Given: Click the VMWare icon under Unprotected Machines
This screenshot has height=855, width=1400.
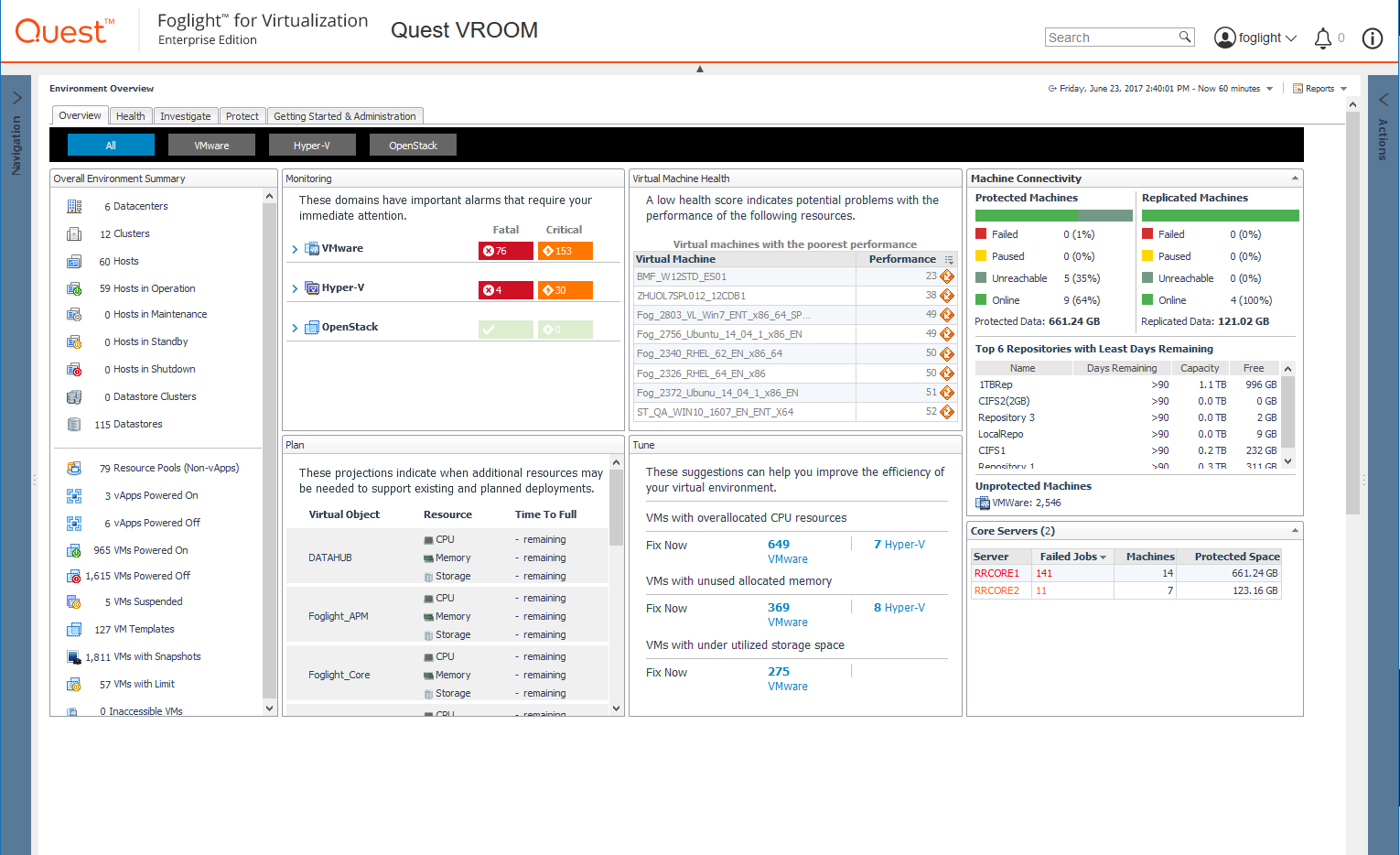Looking at the screenshot, I should click(983, 503).
